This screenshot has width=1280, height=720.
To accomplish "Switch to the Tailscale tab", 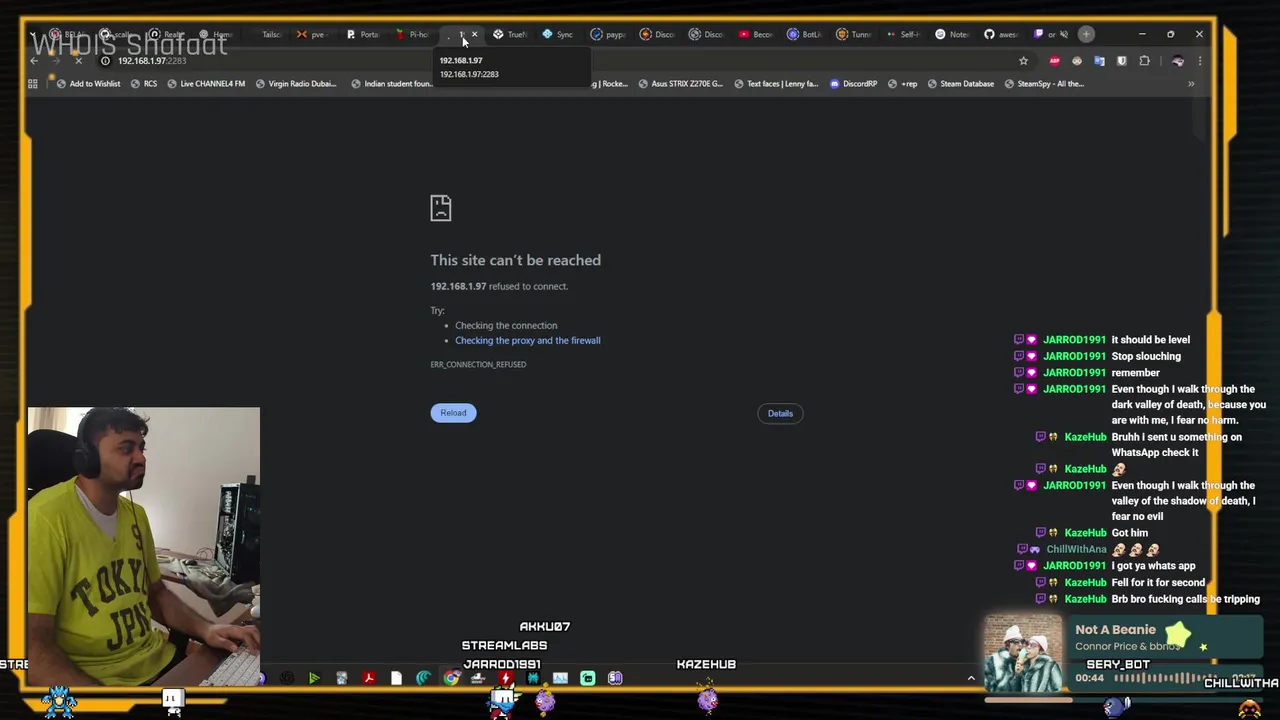I will (265, 34).
